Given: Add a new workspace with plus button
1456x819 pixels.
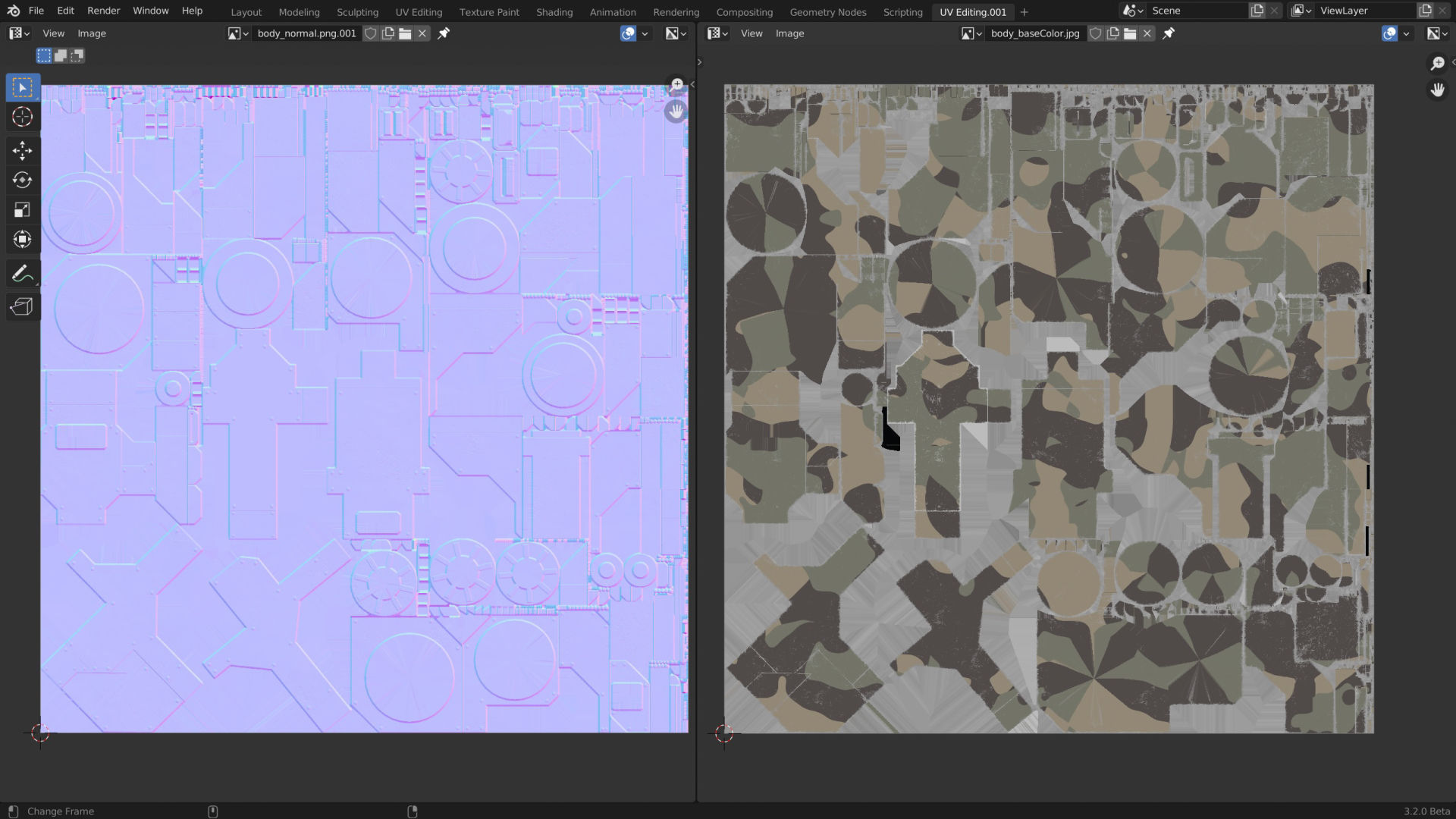Looking at the screenshot, I should tap(1024, 12).
